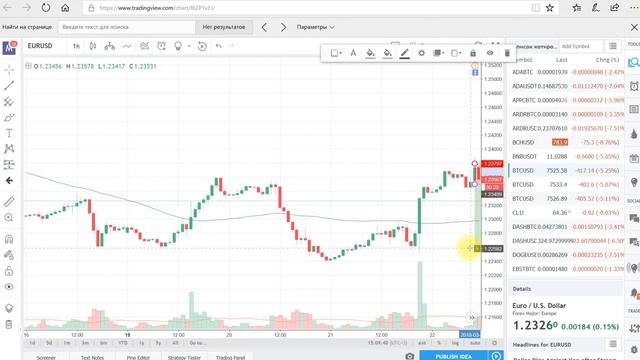Toggle magnet mode in left toolbar
This screenshot has height=360, width=640.
9,239
